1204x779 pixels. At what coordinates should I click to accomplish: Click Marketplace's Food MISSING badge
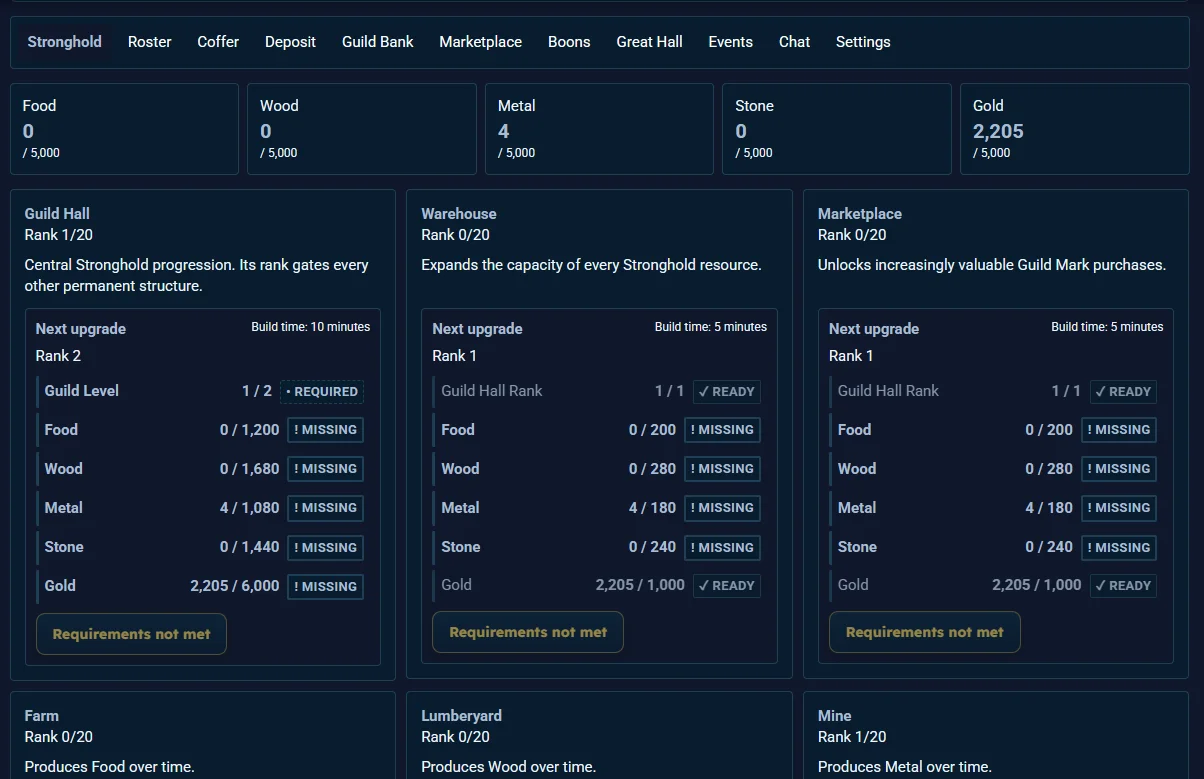(1119, 430)
